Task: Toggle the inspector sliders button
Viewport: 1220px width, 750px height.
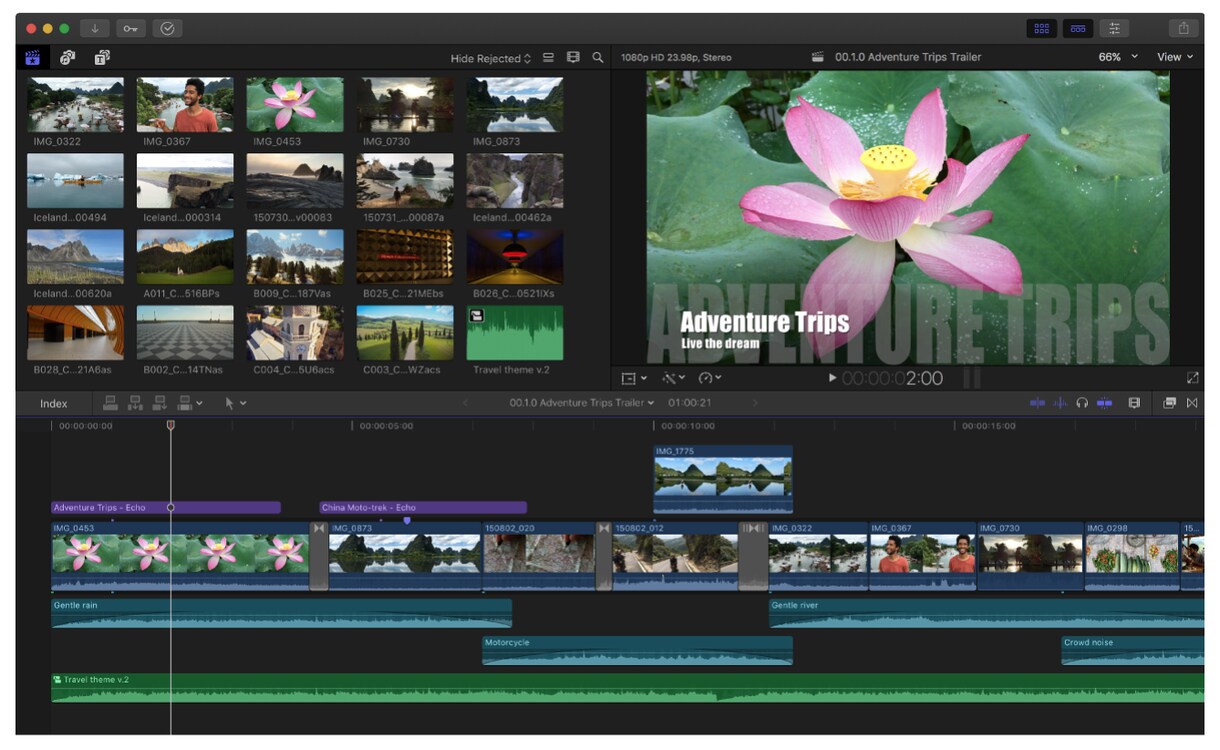Action: (1114, 28)
